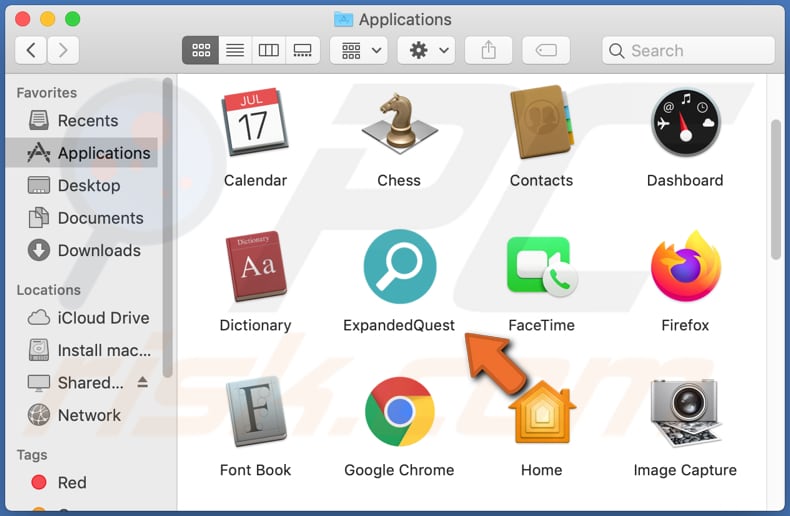
Task: Select the Font Book app icon
Action: coord(256,411)
